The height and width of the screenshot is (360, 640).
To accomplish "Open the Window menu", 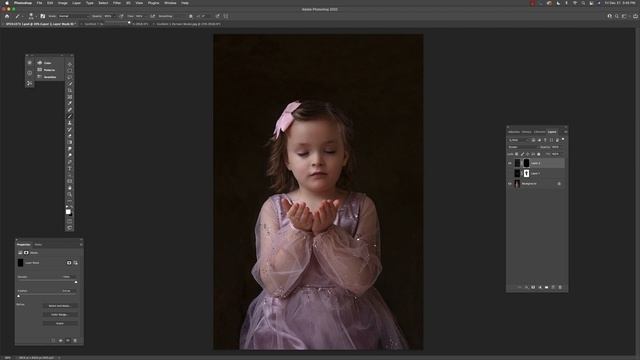I will click(170, 3).
